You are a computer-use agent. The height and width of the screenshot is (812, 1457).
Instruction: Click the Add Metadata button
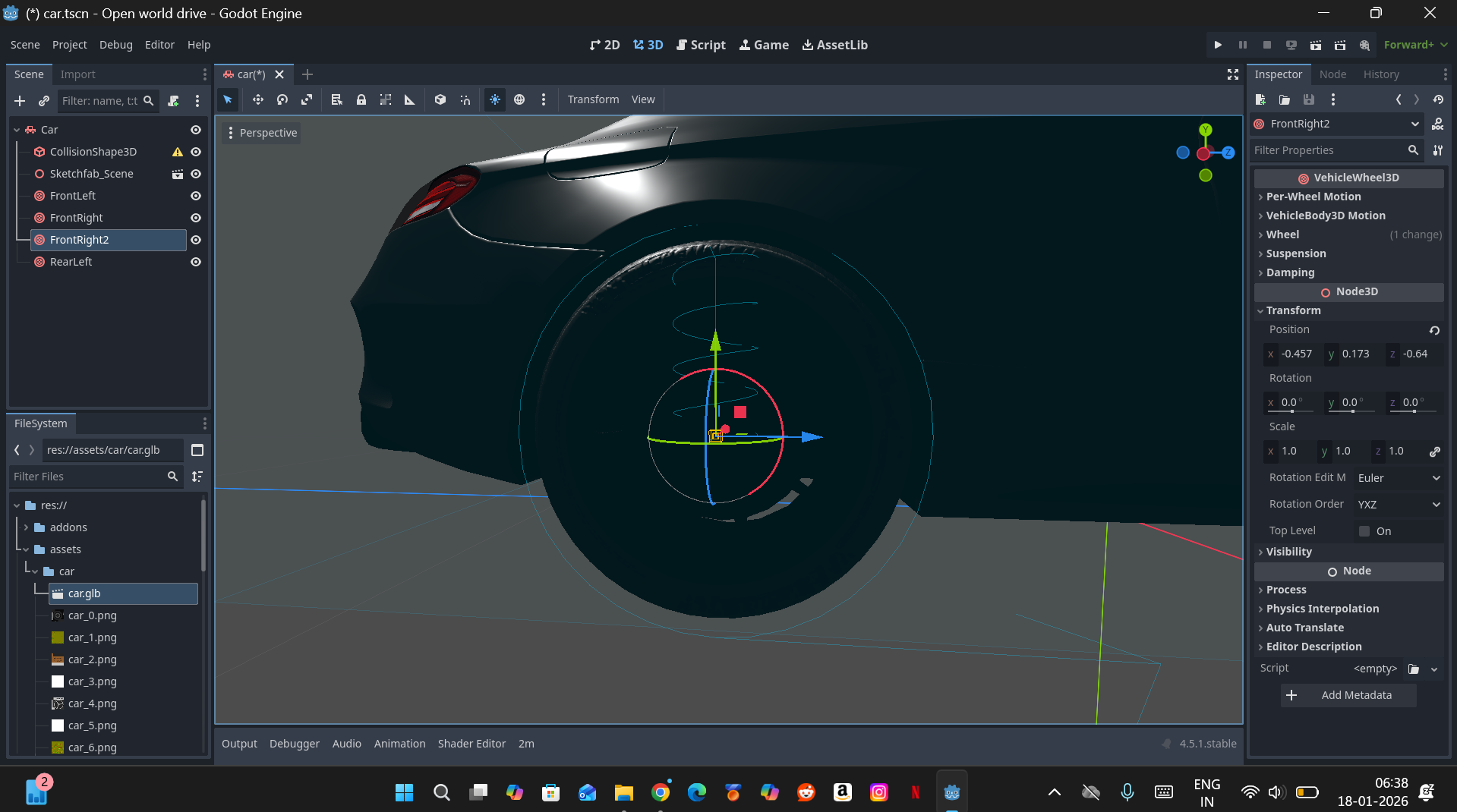1348,695
